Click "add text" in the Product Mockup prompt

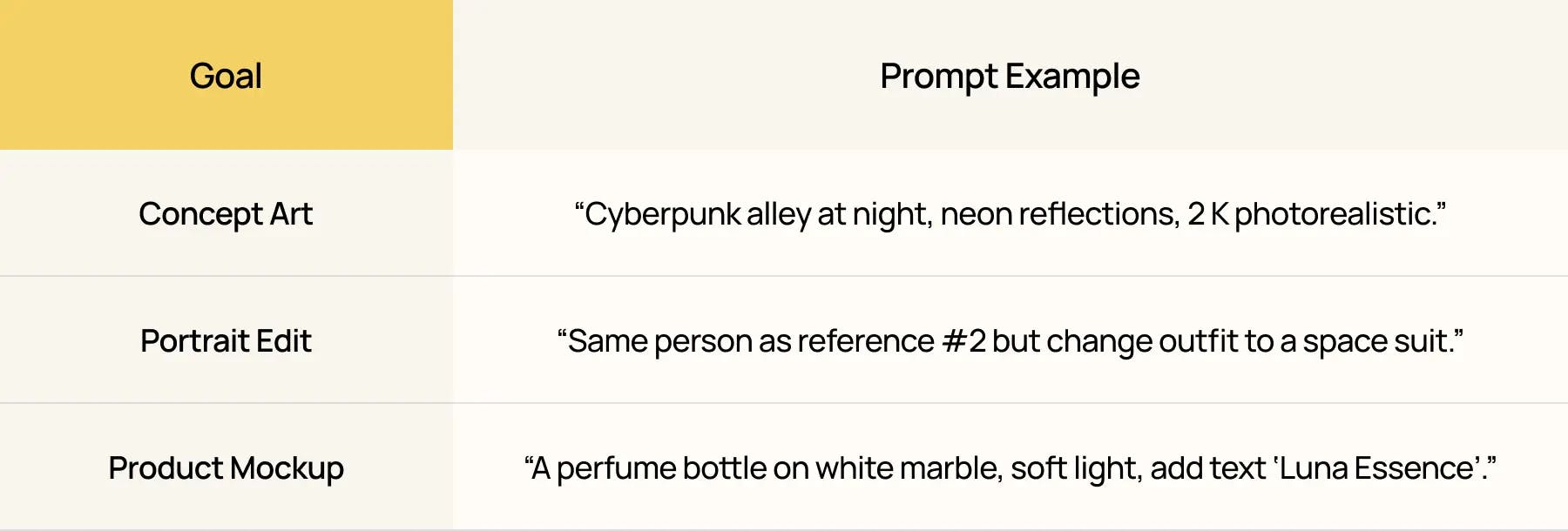(1207, 468)
